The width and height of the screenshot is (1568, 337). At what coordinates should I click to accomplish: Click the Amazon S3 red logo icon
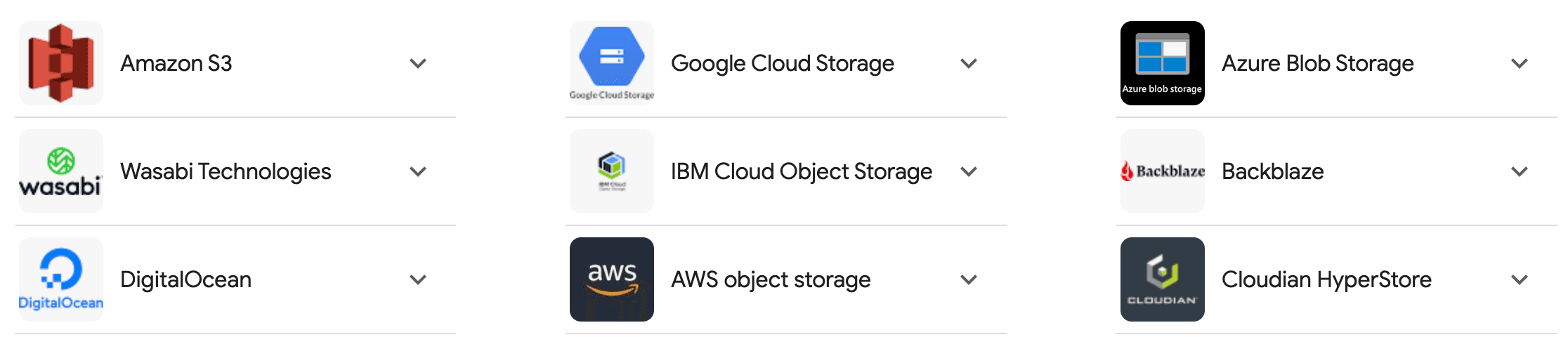pyautogui.click(x=61, y=63)
